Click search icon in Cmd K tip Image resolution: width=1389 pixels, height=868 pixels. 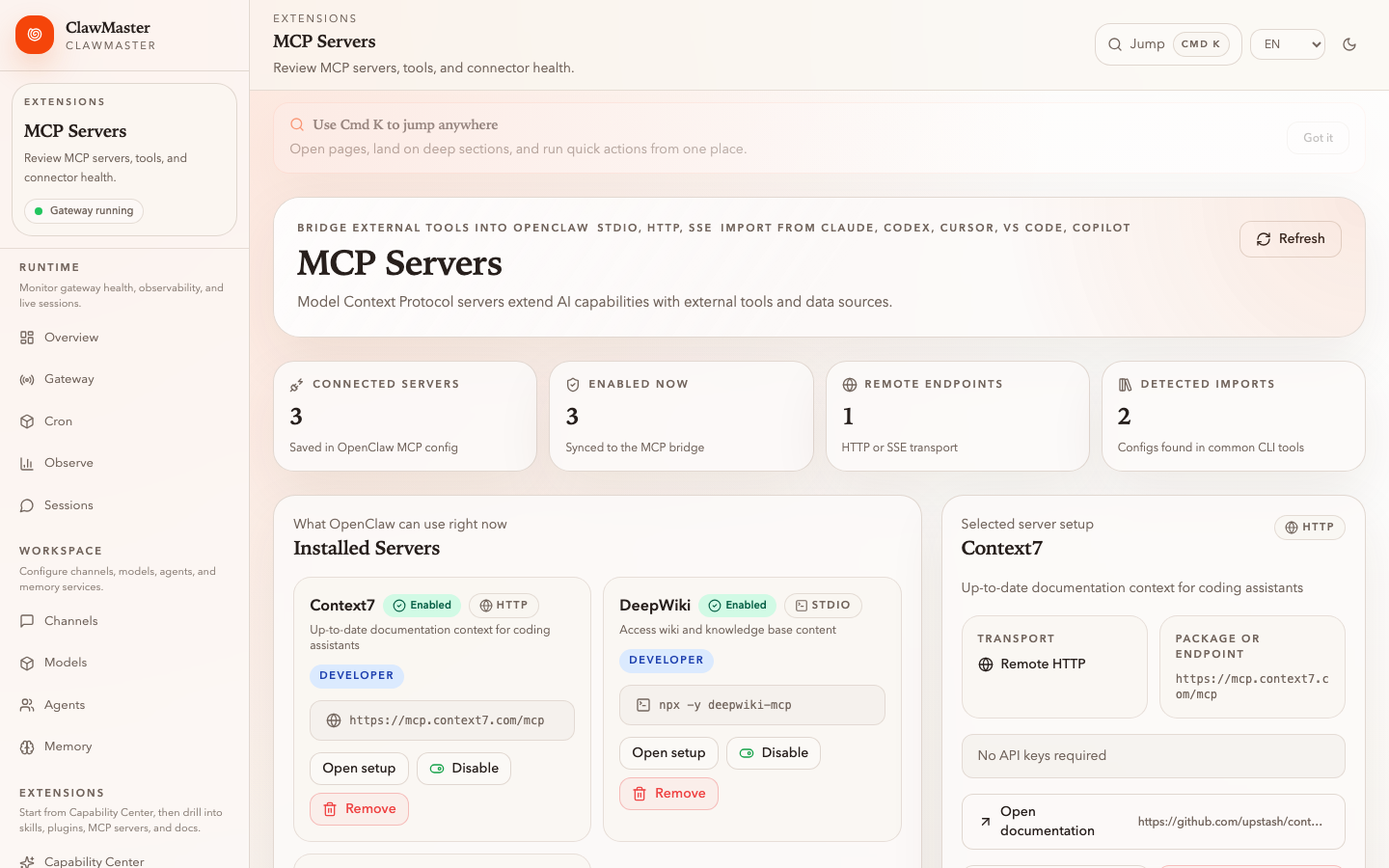coord(297,124)
